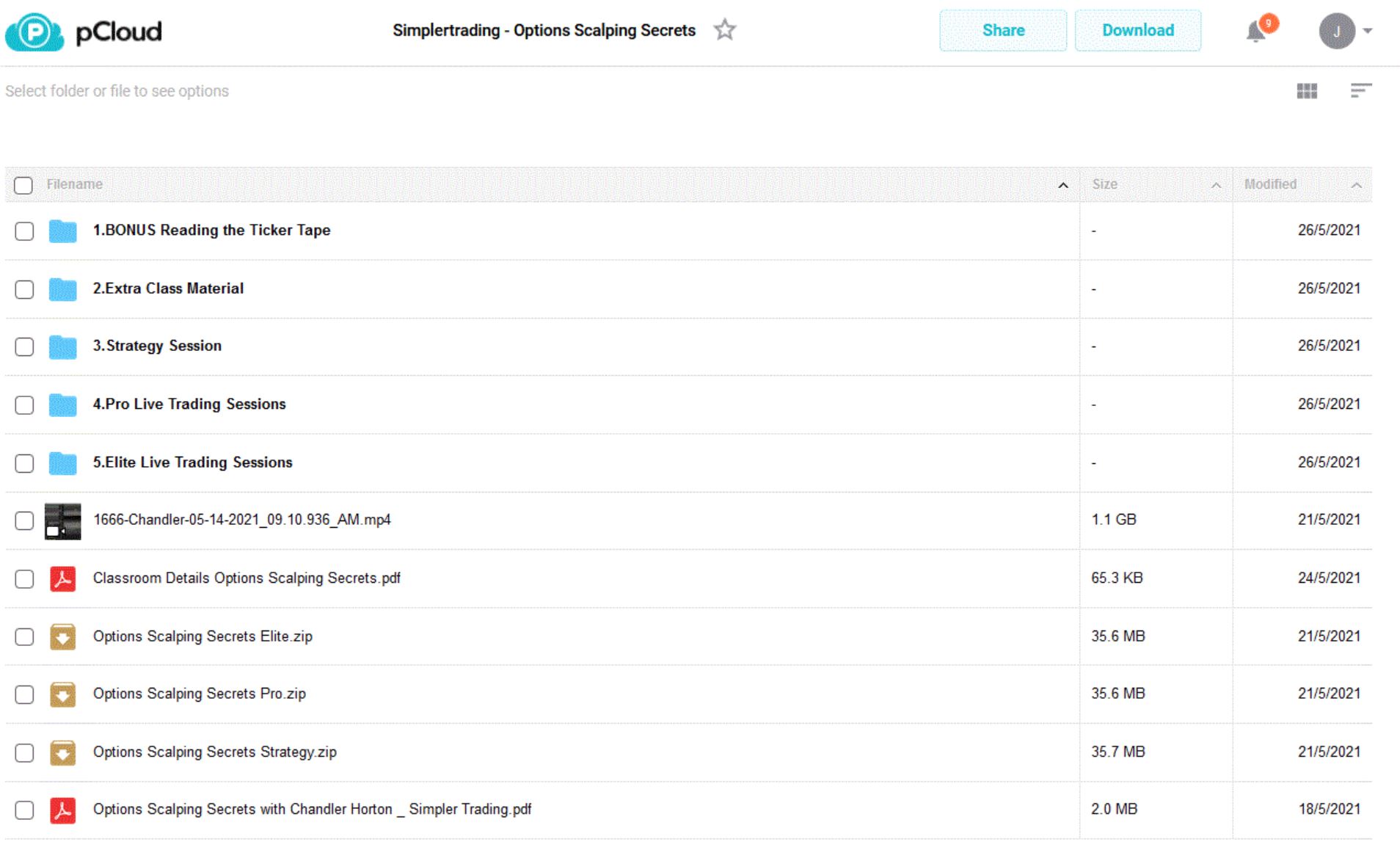1400x853 pixels.
Task: Click the 1.1 GB size value
Action: click(x=1114, y=520)
